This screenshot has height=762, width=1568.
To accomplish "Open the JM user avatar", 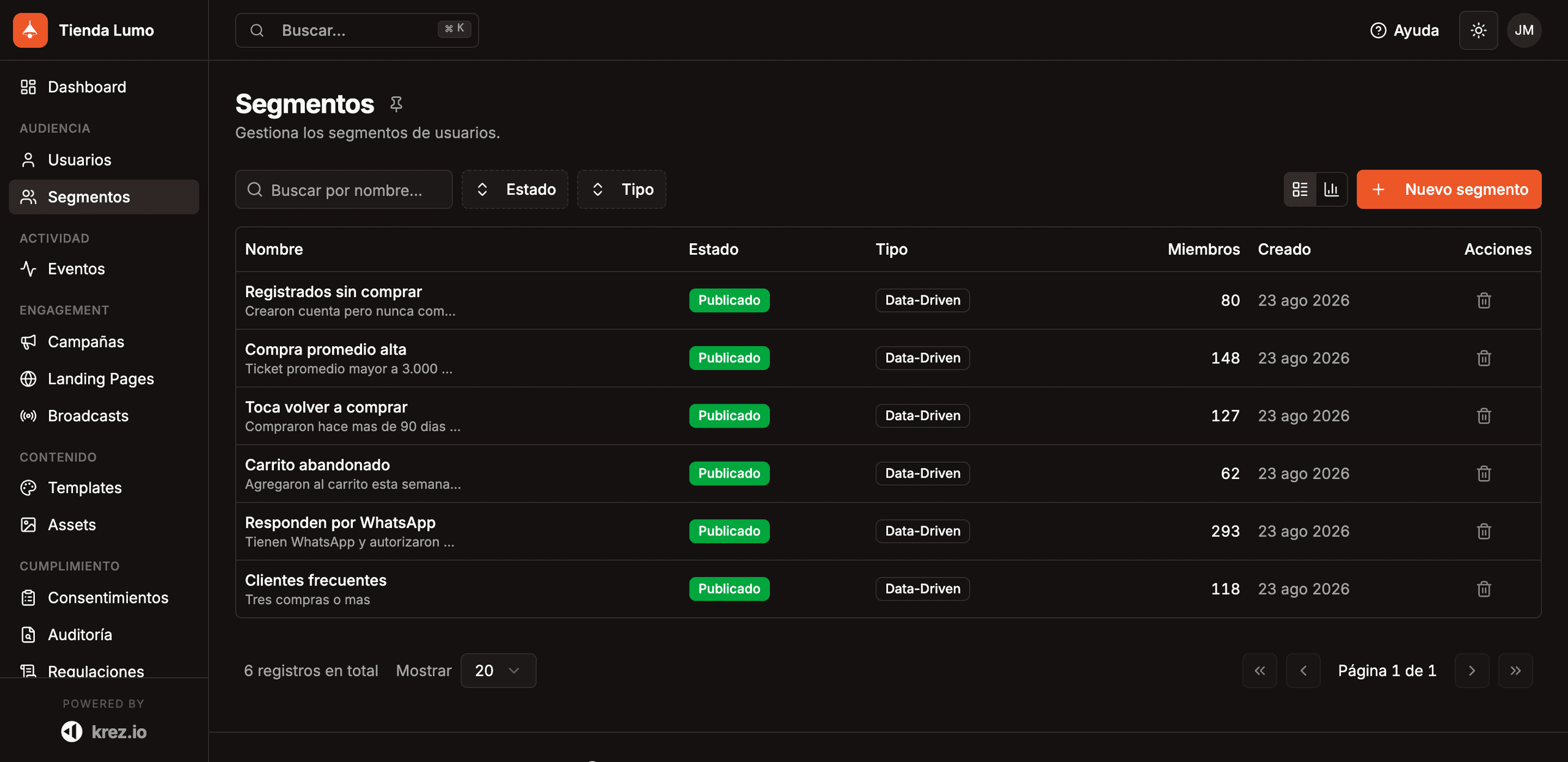I will tap(1524, 30).
